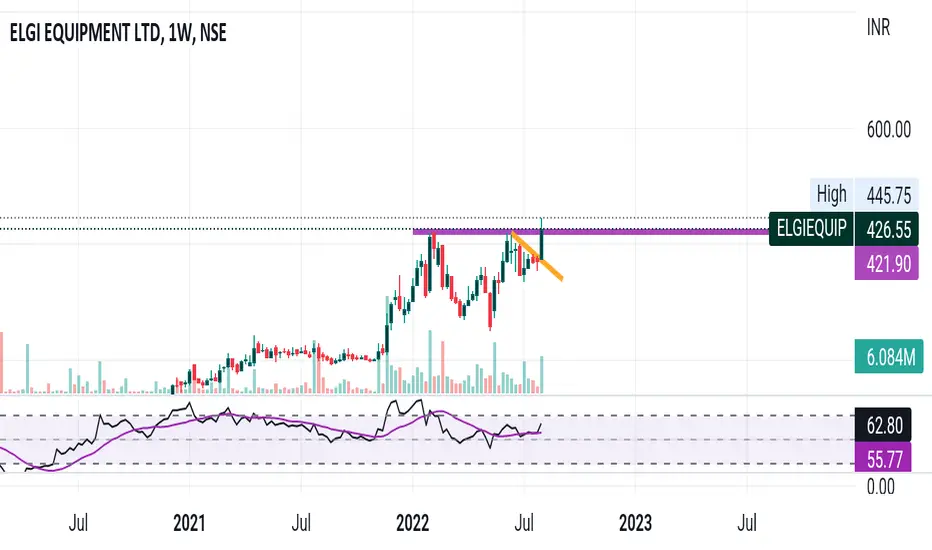Click the 600.00 price axis label
This screenshot has width=932, height=550.
pos(889,129)
